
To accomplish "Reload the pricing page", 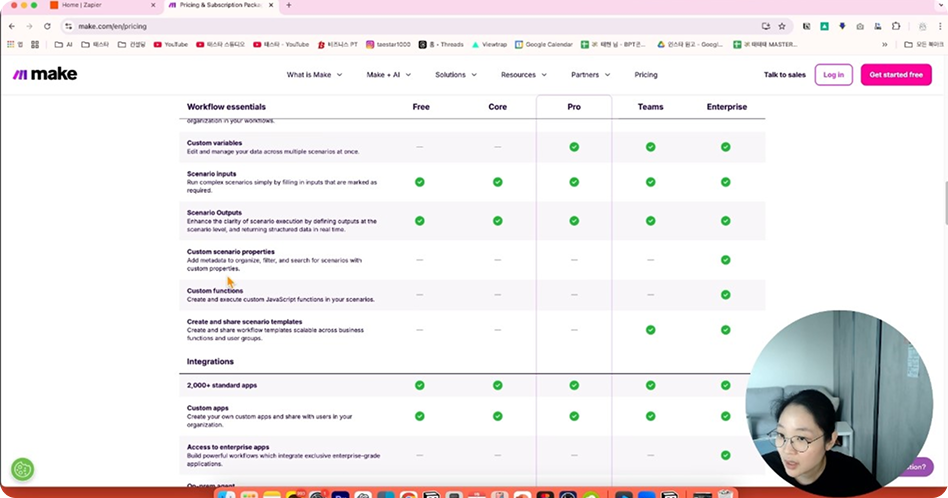I will [x=45, y=26].
